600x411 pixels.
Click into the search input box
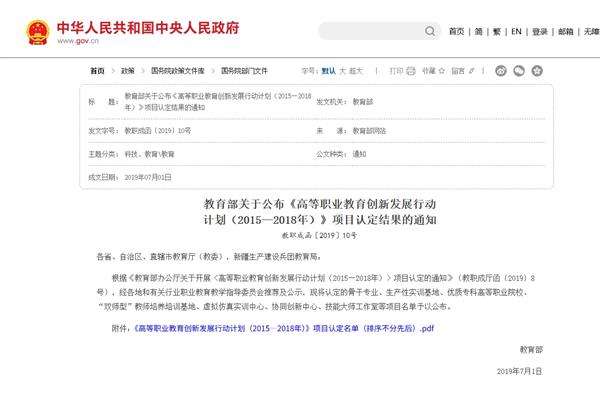point(370,32)
